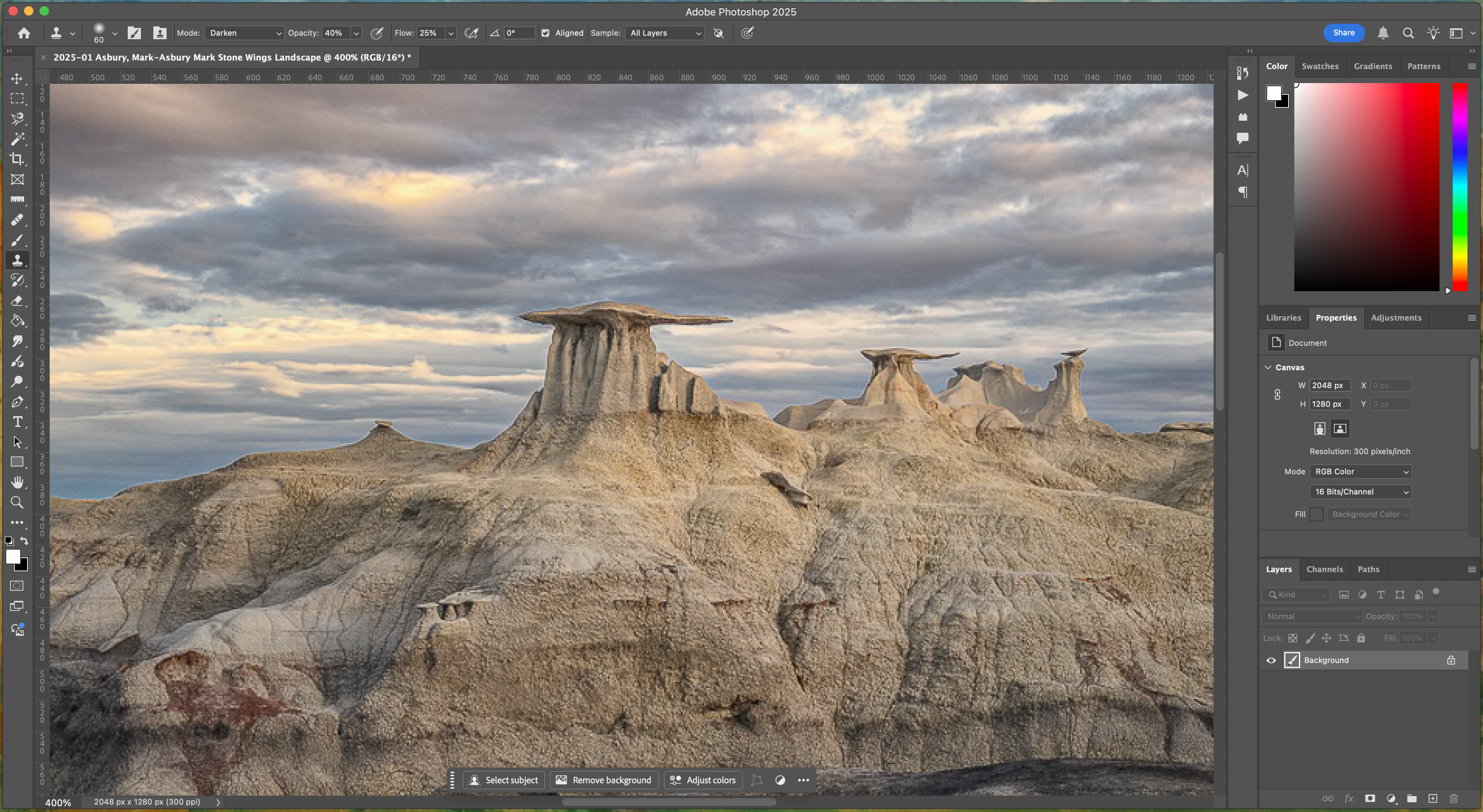The height and width of the screenshot is (812, 1483).
Task: Open the blending Mode Darken dropdown
Action: click(x=245, y=33)
